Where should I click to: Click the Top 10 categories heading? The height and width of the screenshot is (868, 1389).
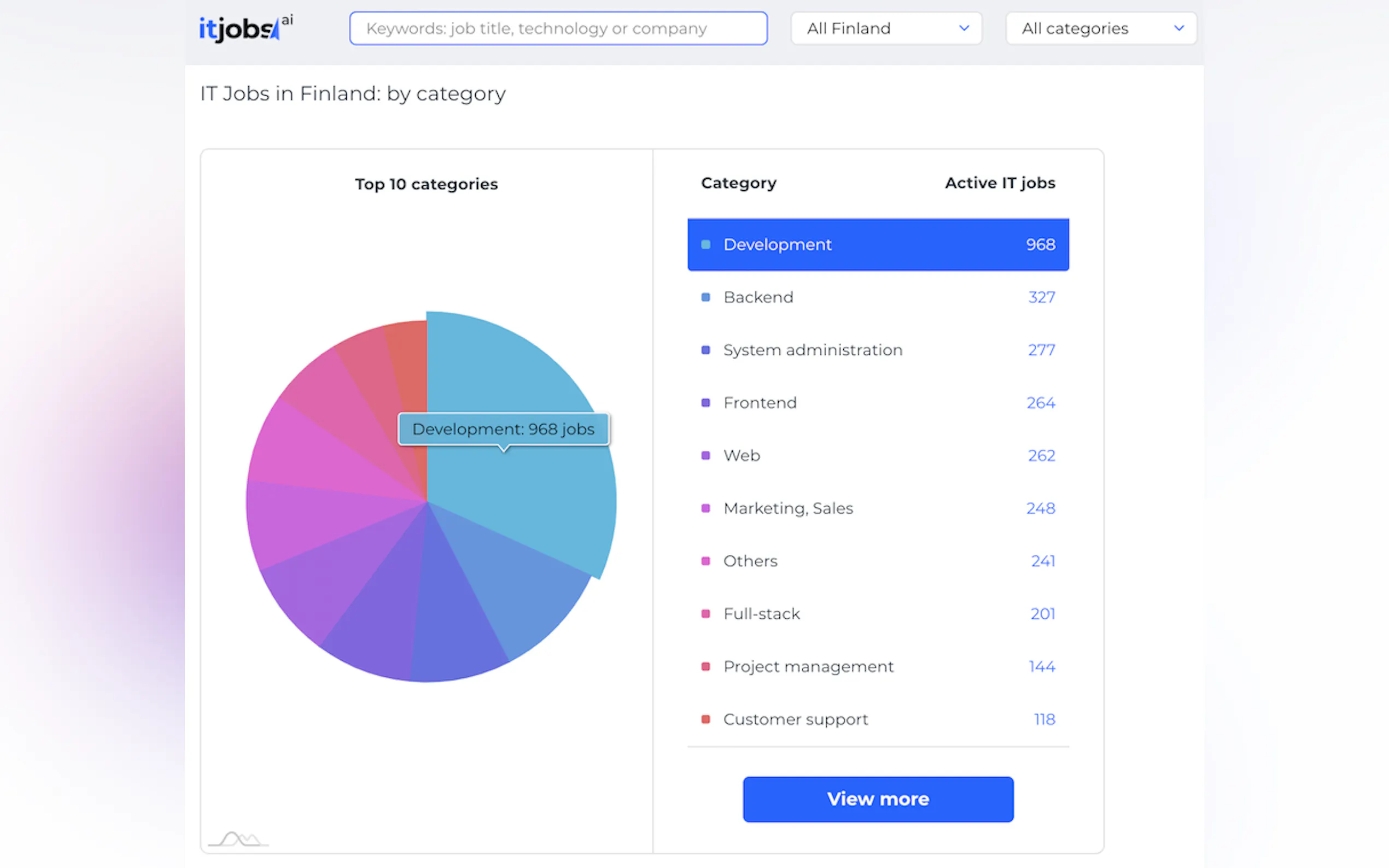coord(426,184)
